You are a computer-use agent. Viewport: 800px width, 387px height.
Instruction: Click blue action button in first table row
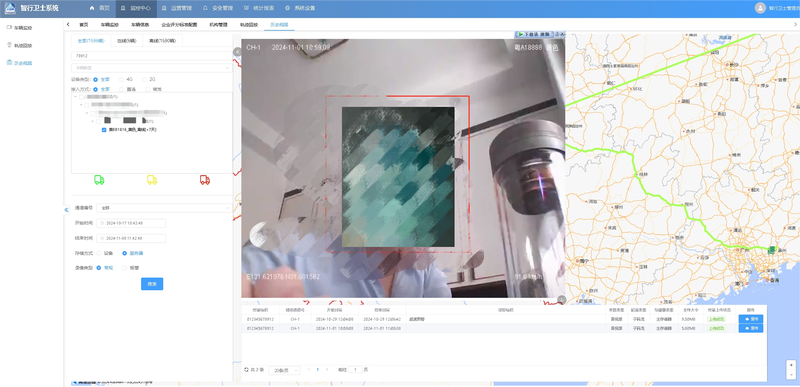[x=751, y=319]
